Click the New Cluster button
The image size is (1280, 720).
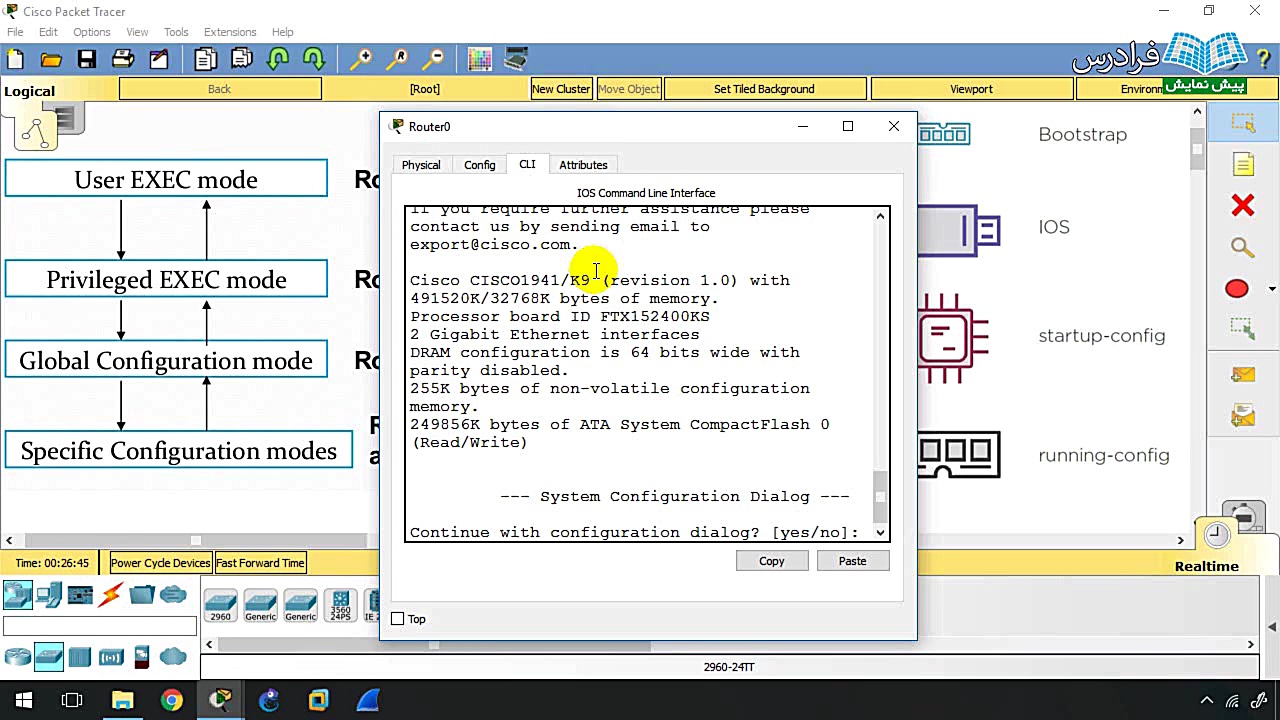(x=561, y=89)
